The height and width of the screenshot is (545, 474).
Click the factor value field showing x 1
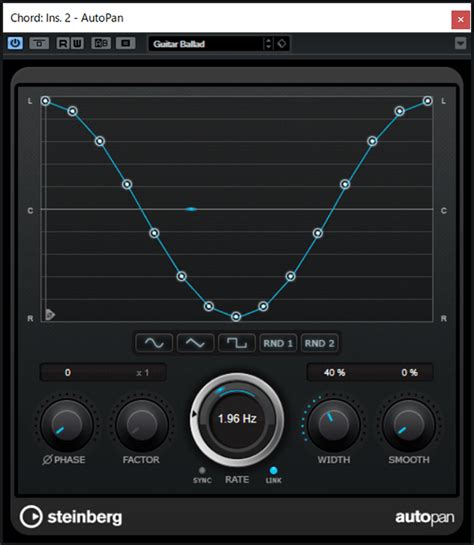point(142,373)
